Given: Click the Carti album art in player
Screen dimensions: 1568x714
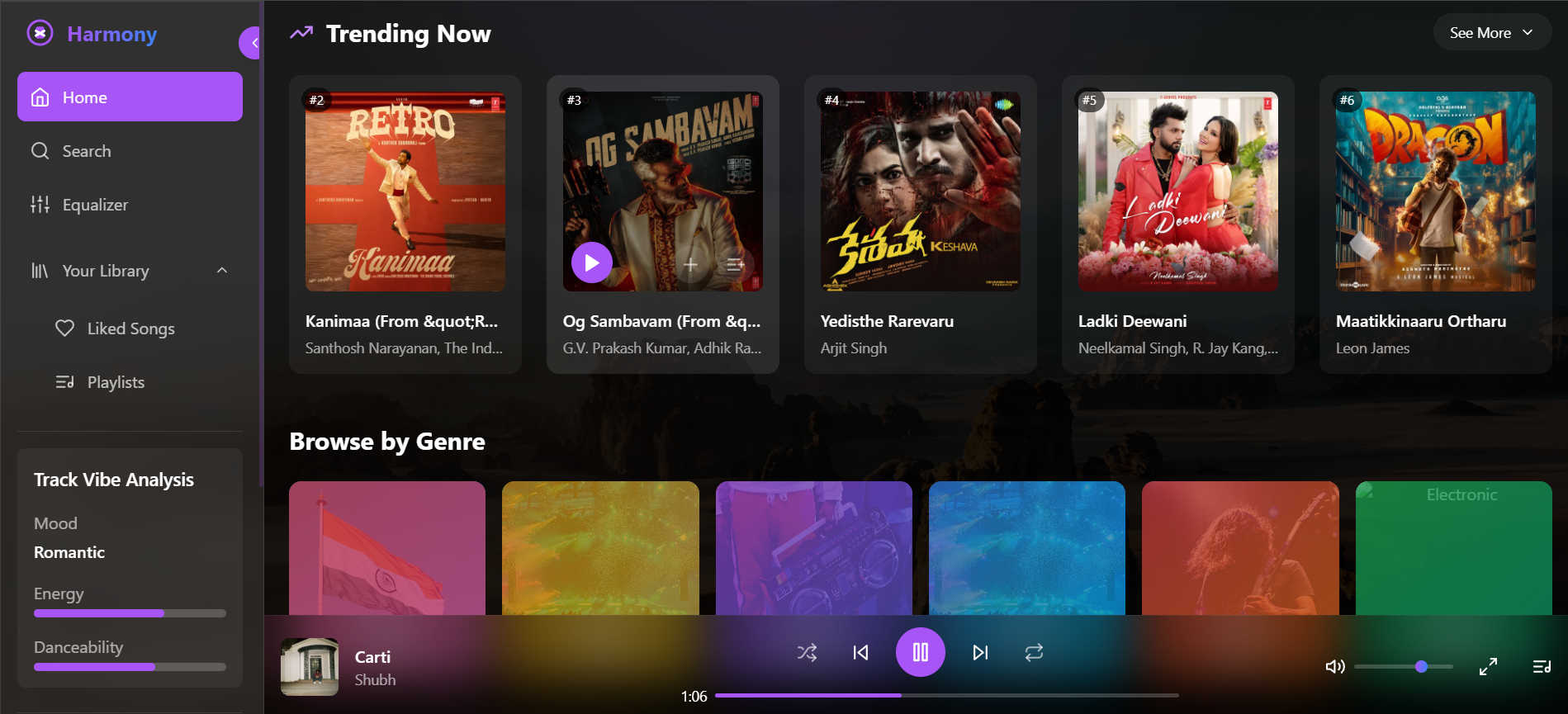Looking at the screenshot, I should coord(310,667).
